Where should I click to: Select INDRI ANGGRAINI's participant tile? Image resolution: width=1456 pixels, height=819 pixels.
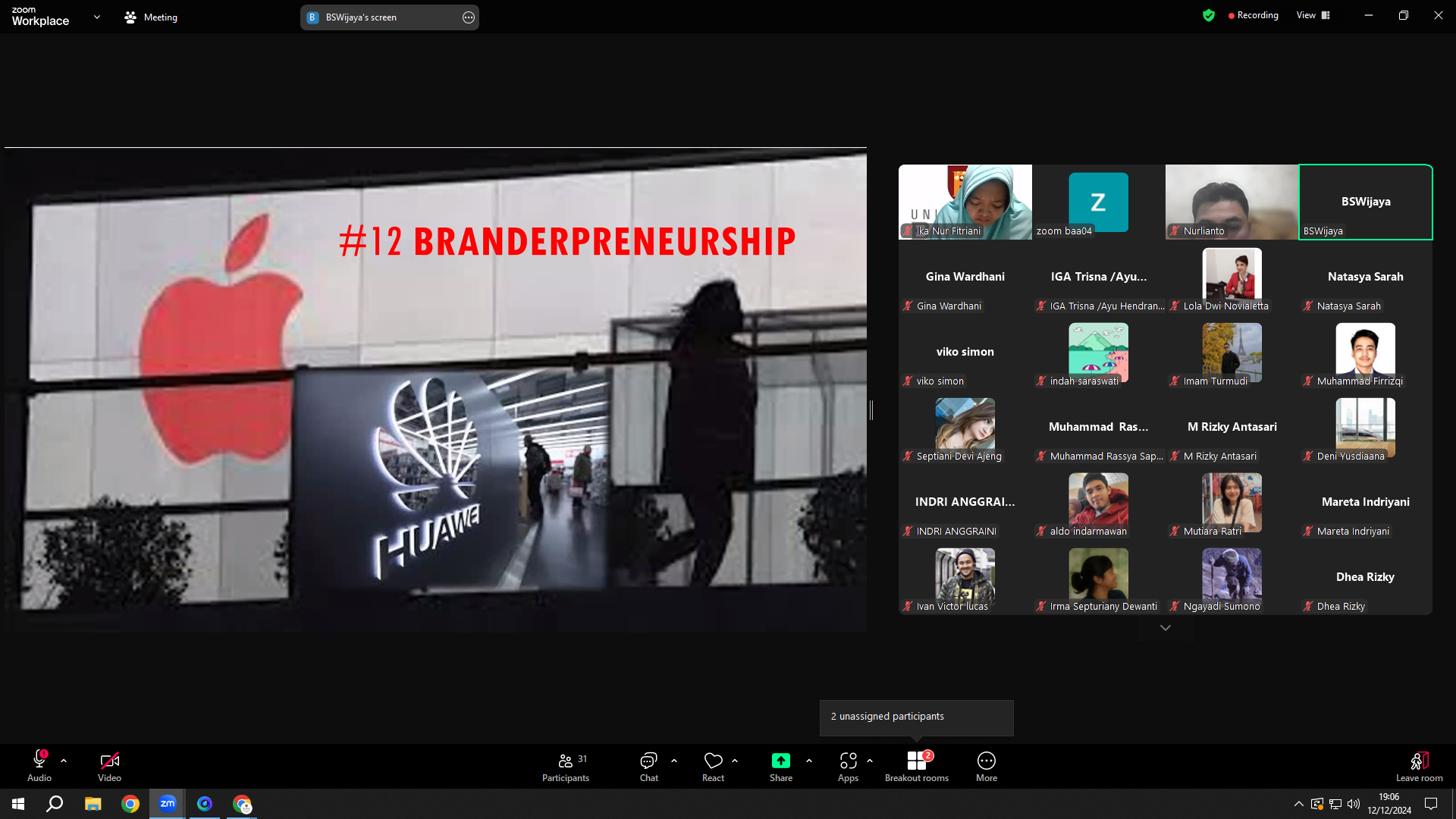coord(965,502)
